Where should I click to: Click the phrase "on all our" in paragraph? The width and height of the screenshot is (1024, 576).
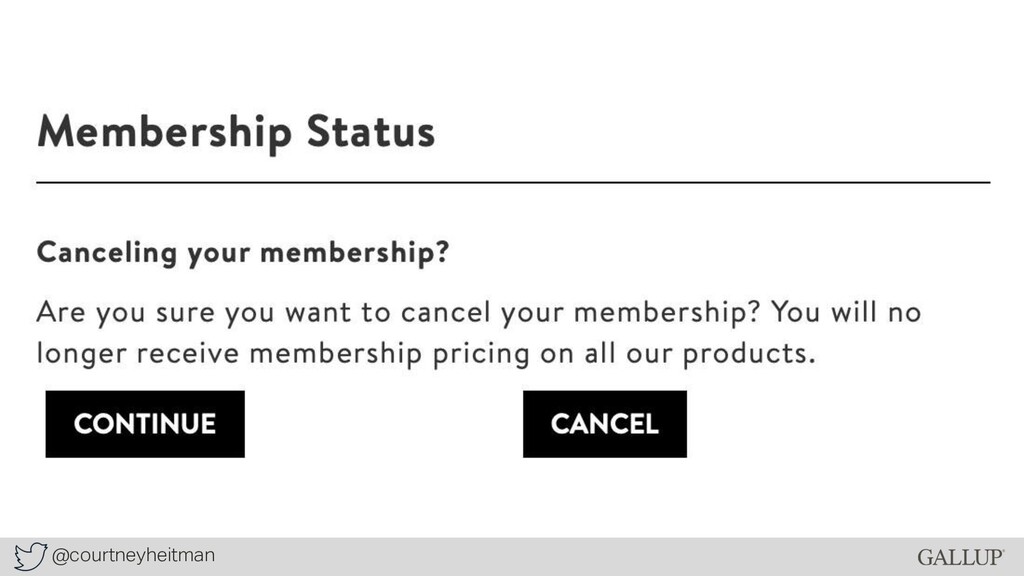point(606,353)
